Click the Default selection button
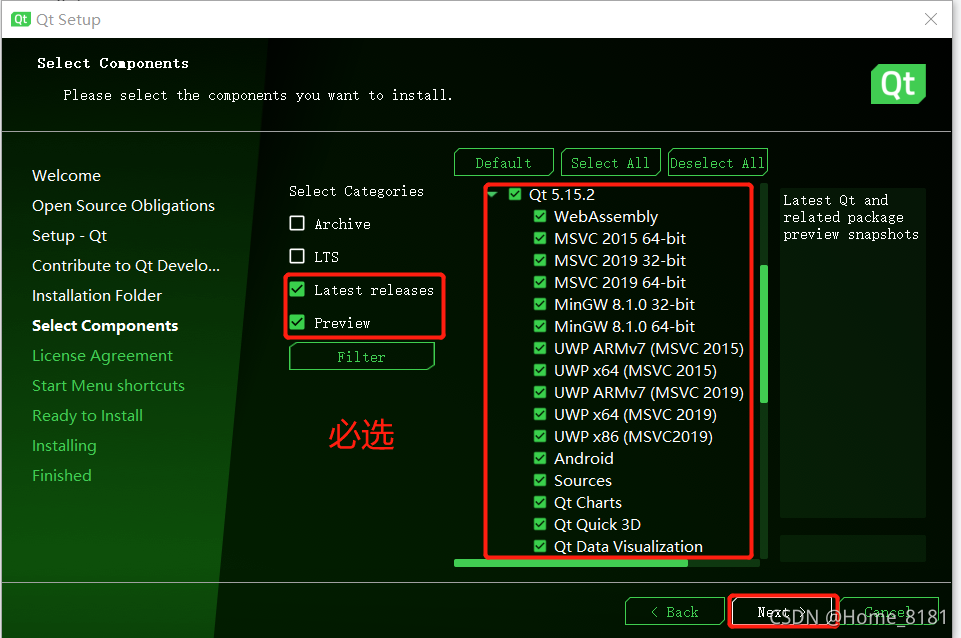961x638 pixels. [x=504, y=162]
